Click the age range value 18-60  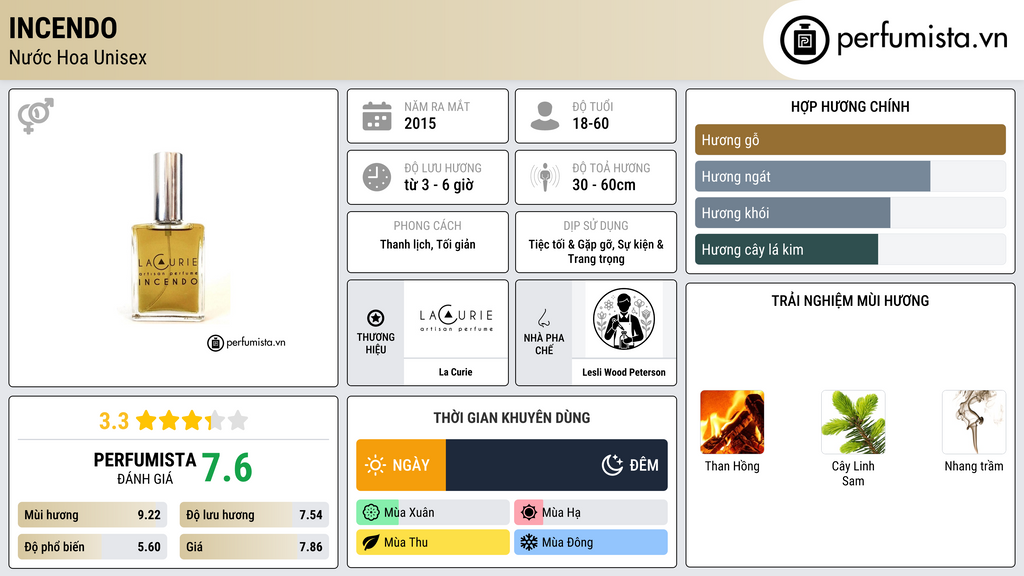pos(590,123)
